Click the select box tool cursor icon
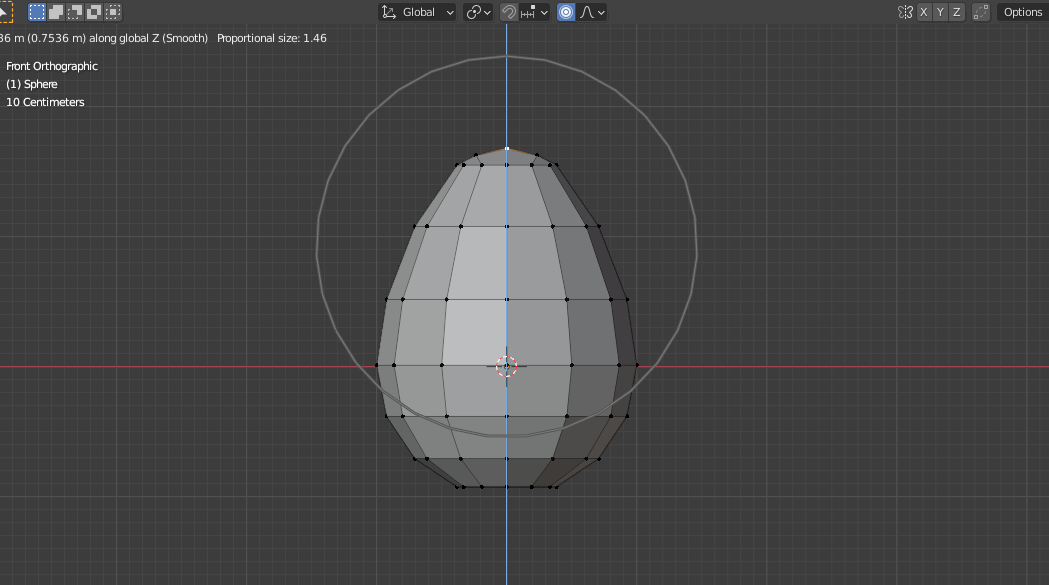Image resolution: width=1049 pixels, height=585 pixels. (x=5, y=12)
